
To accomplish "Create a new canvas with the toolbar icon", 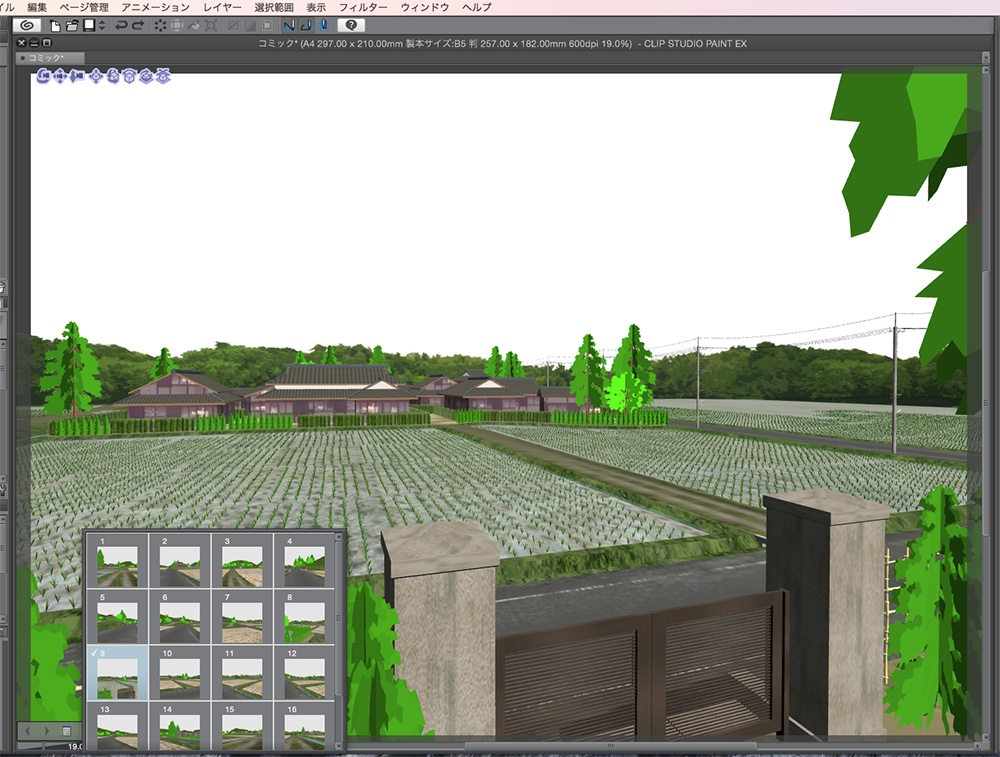I will click(56, 25).
